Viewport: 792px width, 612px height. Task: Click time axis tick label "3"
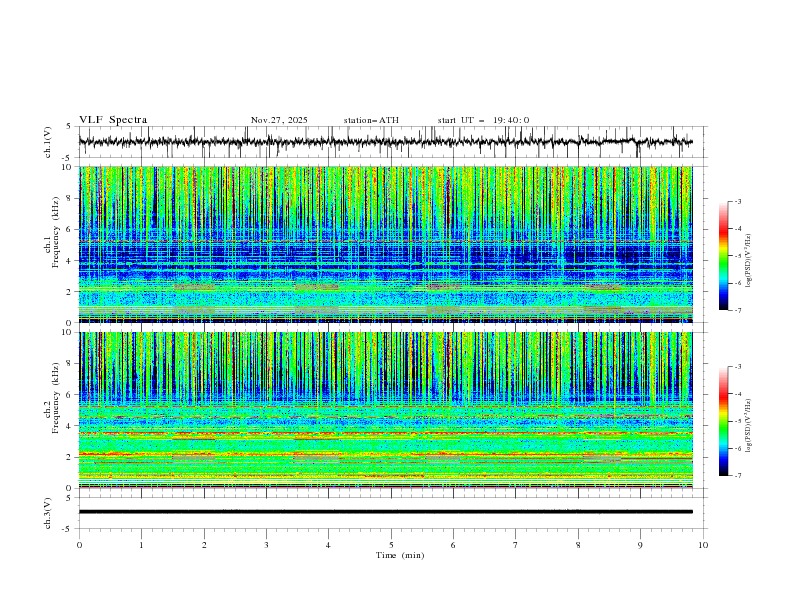coord(266,545)
